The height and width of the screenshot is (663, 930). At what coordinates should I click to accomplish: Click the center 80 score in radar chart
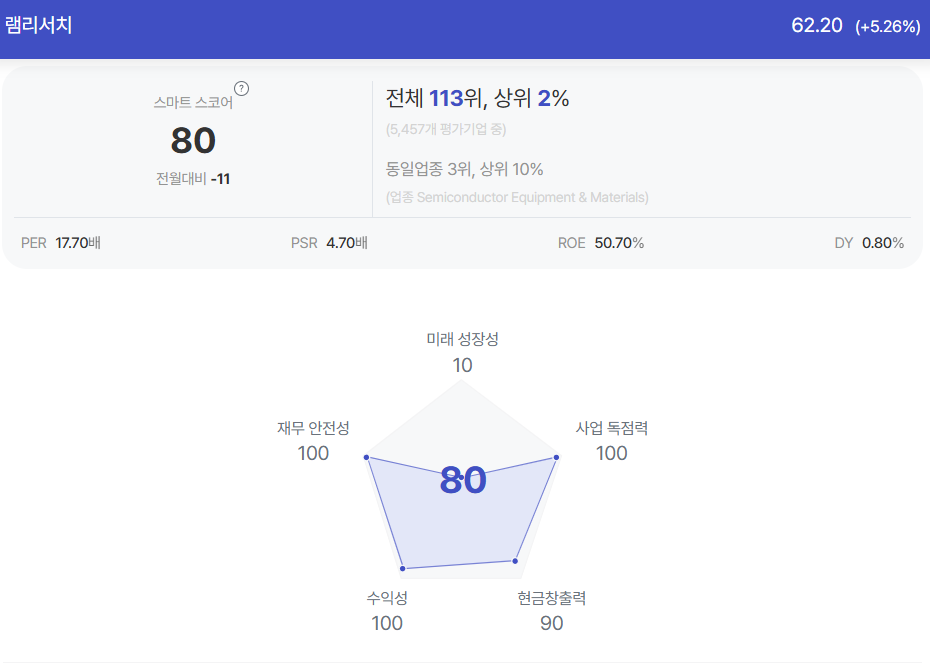coord(463,480)
